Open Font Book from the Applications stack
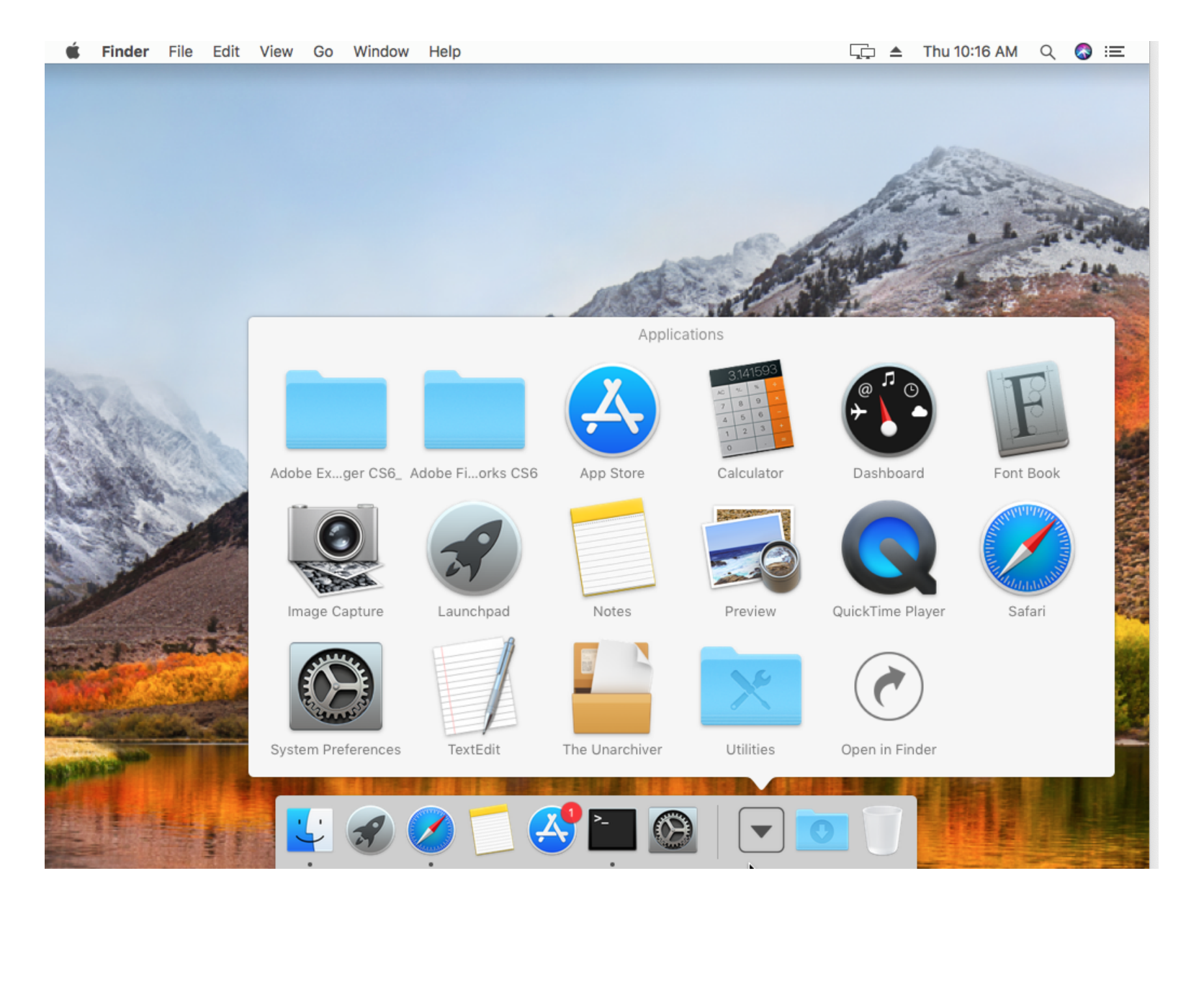Image resolution: width=1204 pixels, height=989 pixels. [1027, 409]
